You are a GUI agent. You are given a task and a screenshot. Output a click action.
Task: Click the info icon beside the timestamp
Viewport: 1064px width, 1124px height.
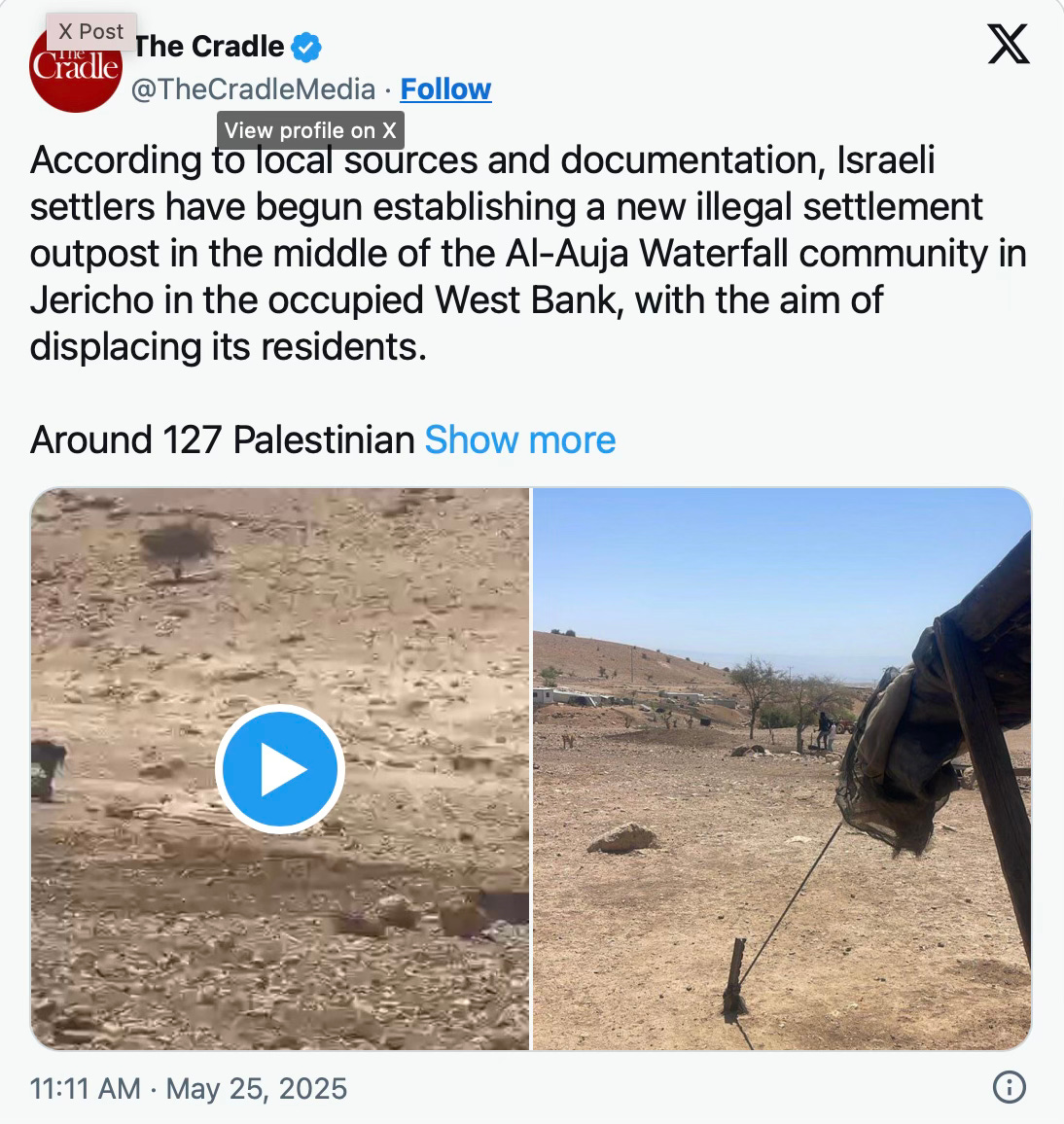click(1009, 1087)
